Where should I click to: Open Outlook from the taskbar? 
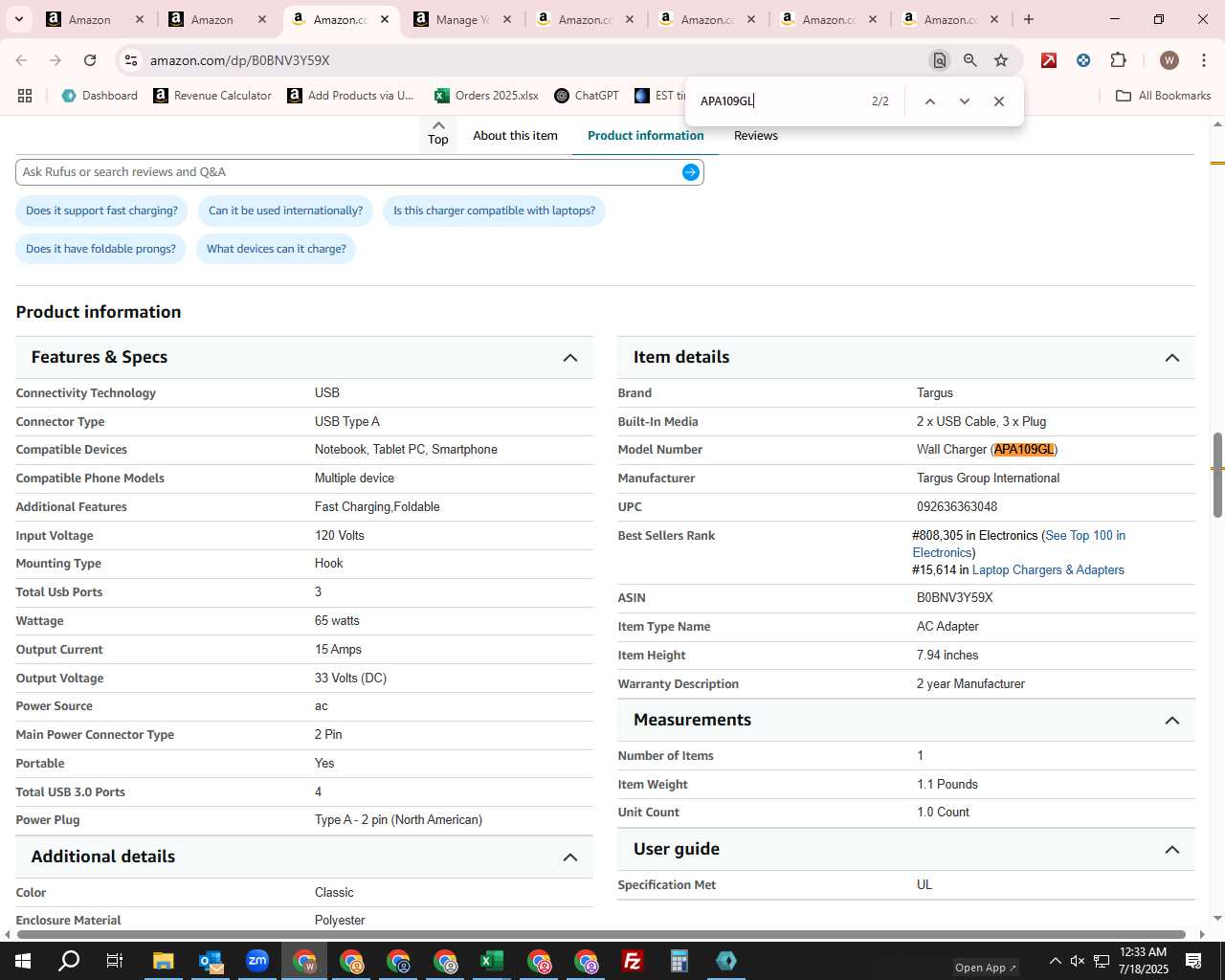click(x=211, y=961)
